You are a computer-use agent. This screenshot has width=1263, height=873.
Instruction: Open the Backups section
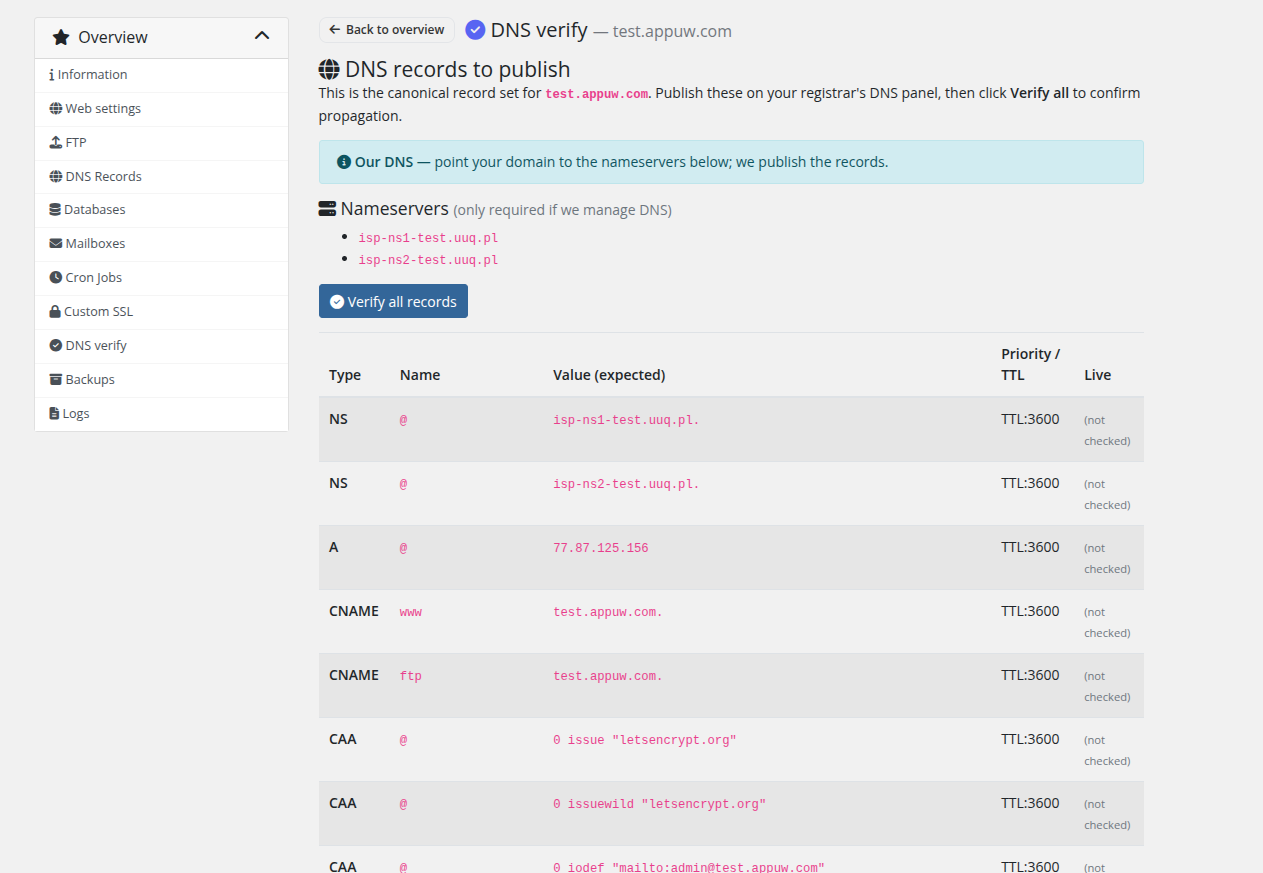tap(161, 380)
